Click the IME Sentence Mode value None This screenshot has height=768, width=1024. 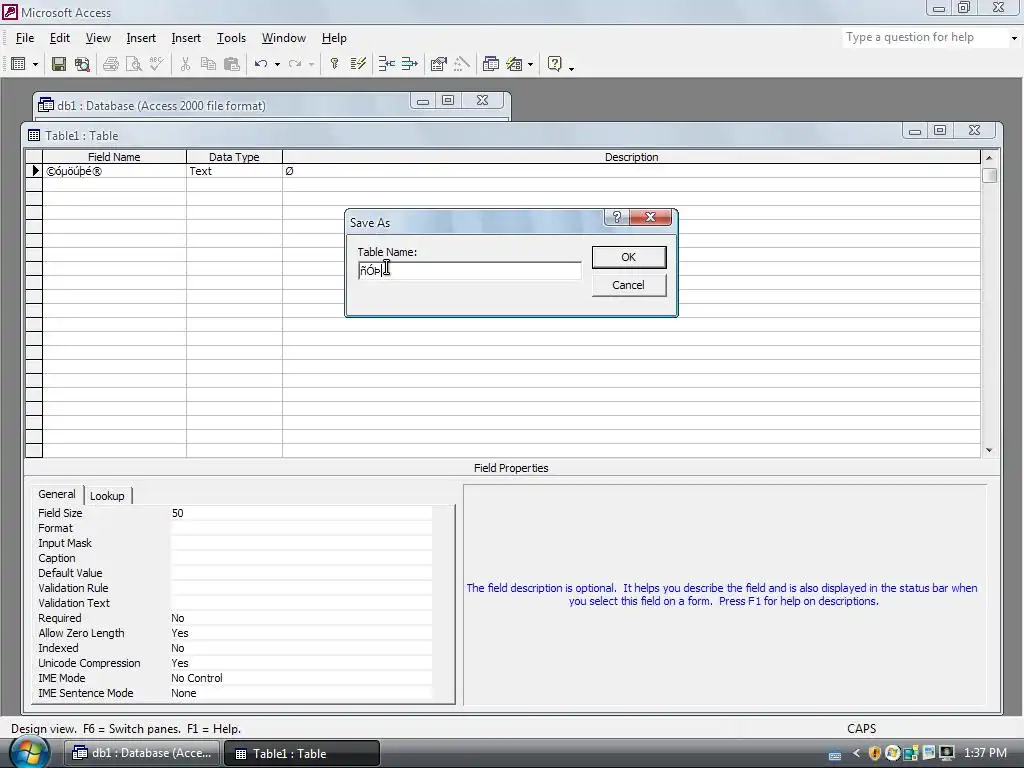[x=300, y=694]
